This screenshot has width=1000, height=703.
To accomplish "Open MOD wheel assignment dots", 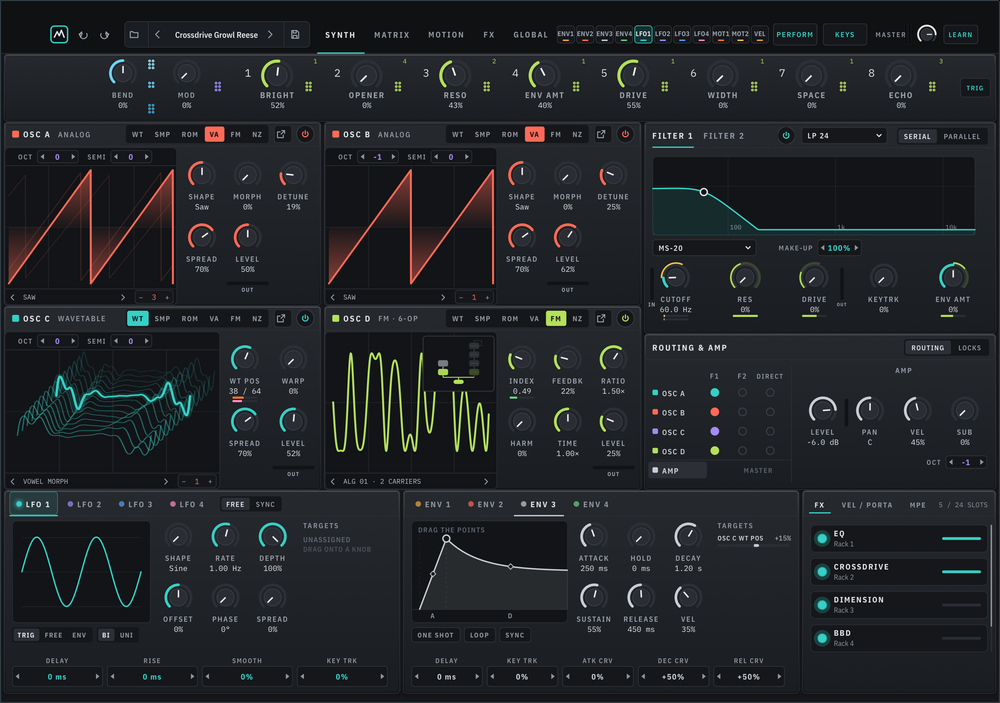I will point(217,86).
